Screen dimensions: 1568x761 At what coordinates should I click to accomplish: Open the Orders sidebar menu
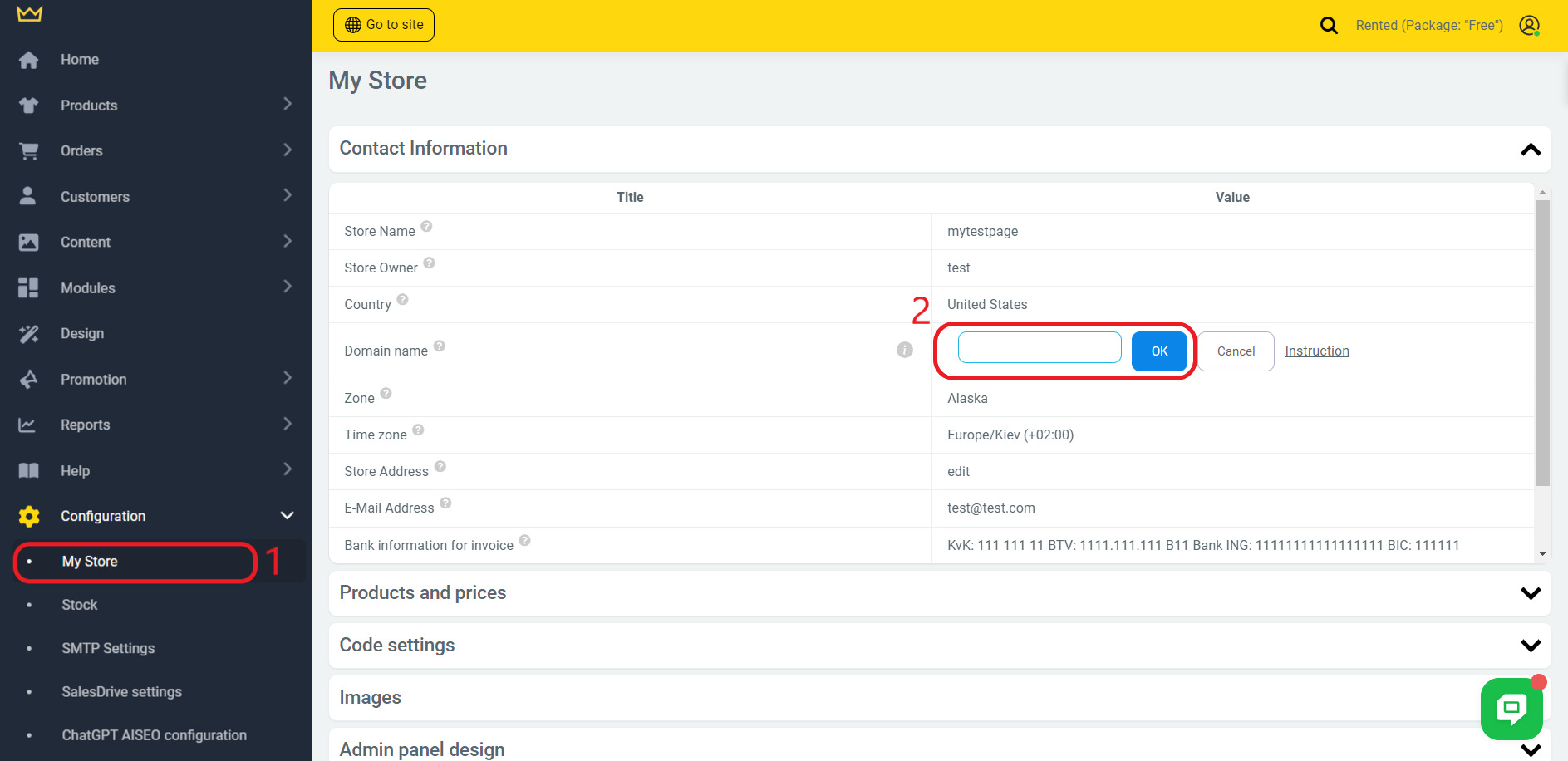coord(81,151)
